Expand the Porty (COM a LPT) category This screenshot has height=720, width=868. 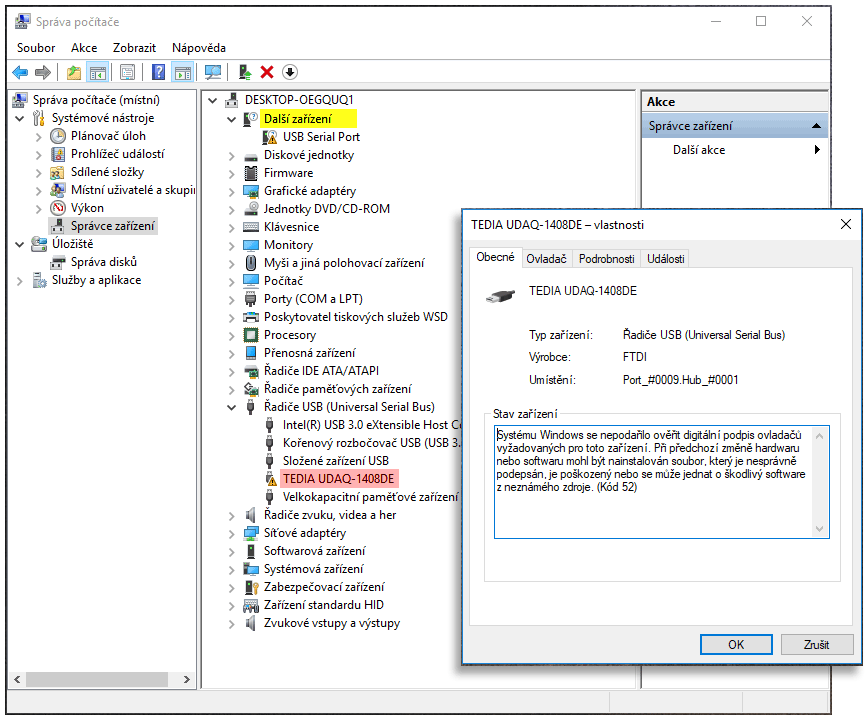(231, 299)
